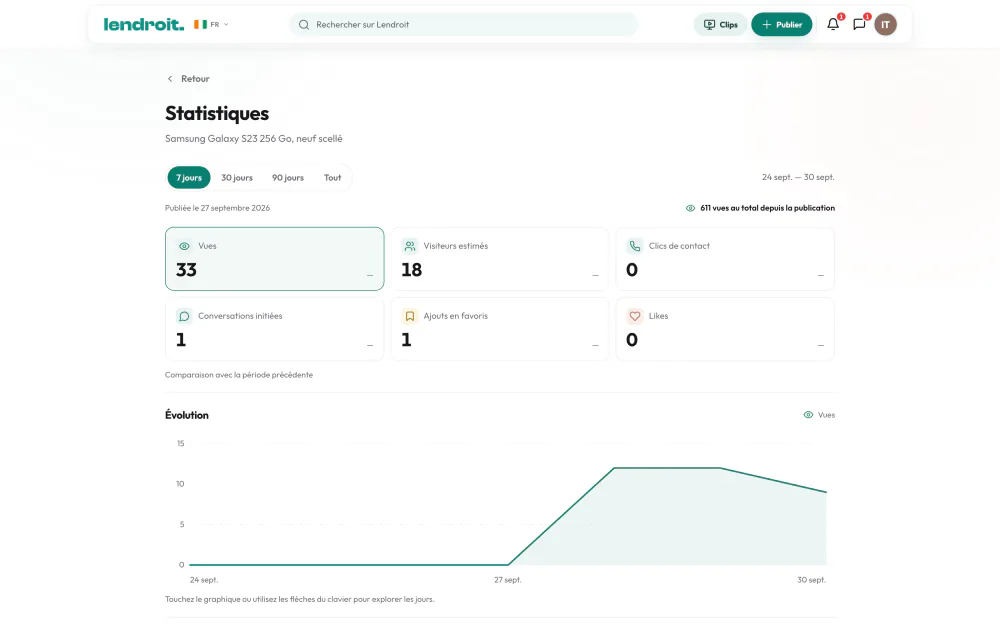The image size is (1000, 625).
Task: Focus the Rechercher sur Lendroit field
Action: coord(464,24)
